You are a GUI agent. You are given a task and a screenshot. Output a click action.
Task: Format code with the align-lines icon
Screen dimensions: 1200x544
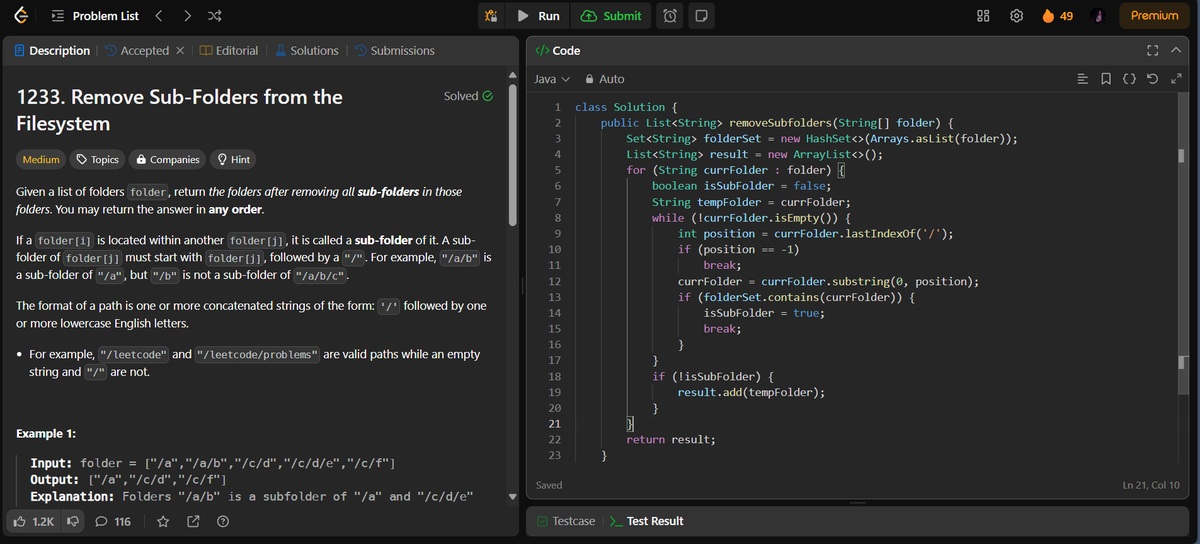point(1083,79)
